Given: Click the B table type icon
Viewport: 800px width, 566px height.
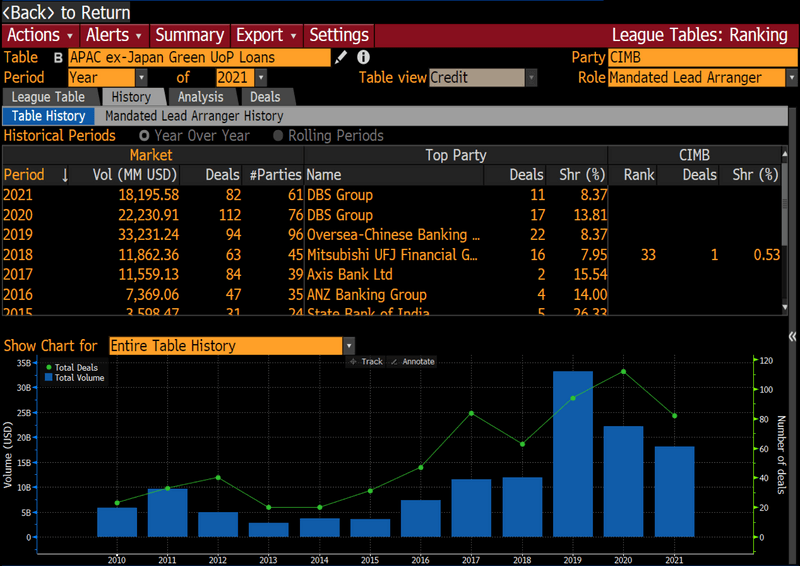Looking at the screenshot, I should (x=58, y=58).
